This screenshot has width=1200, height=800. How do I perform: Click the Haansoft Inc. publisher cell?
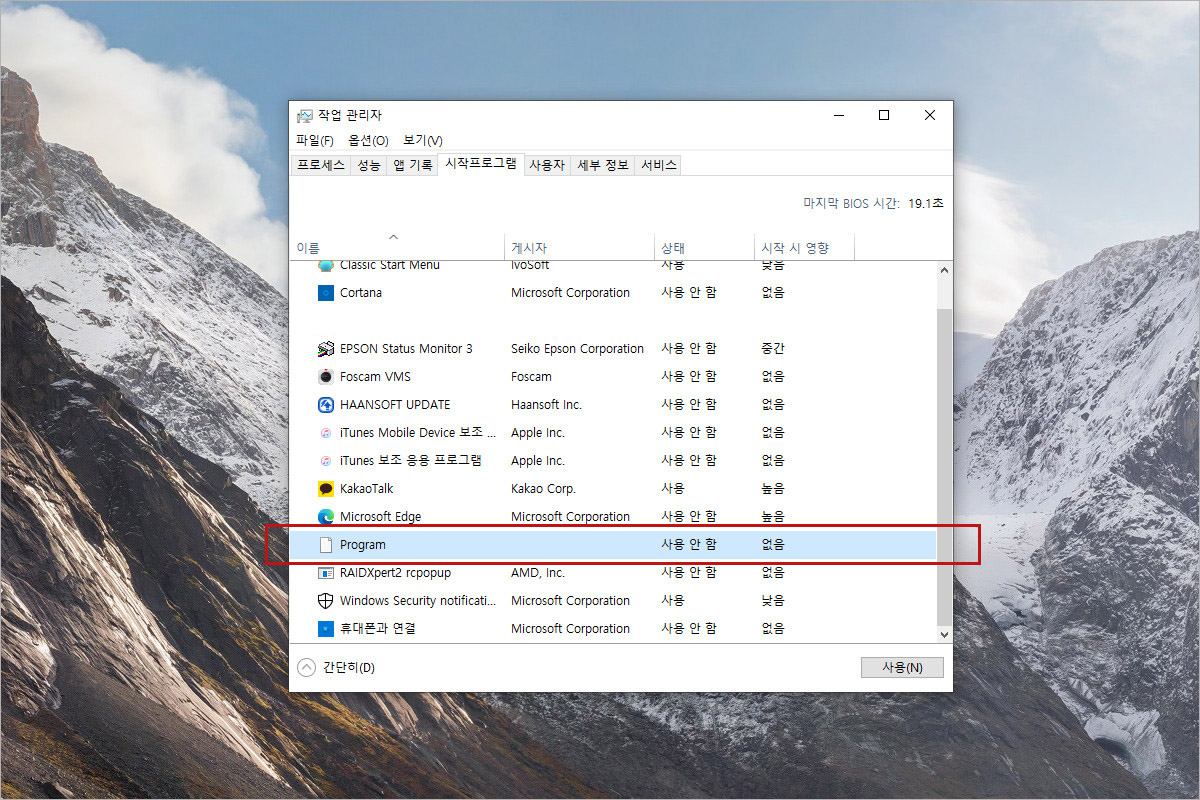point(546,405)
